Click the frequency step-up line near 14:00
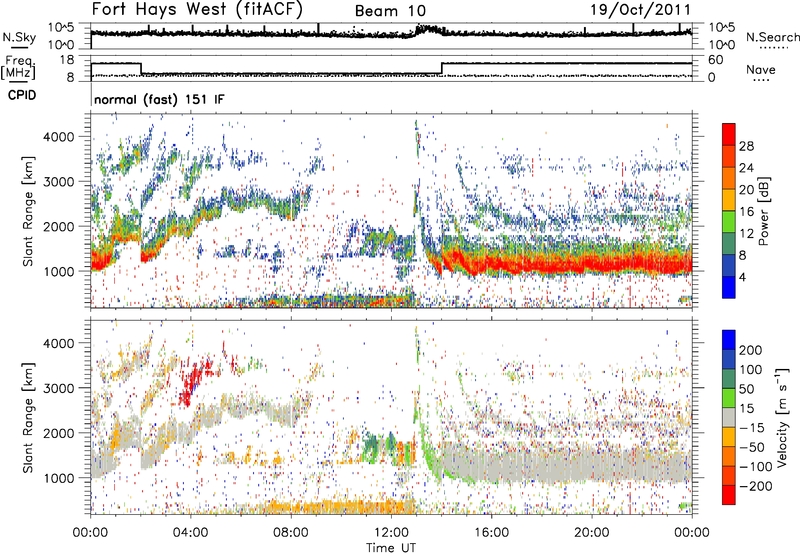The width and height of the screenshot is (800, 554). (x=442, y=68)
